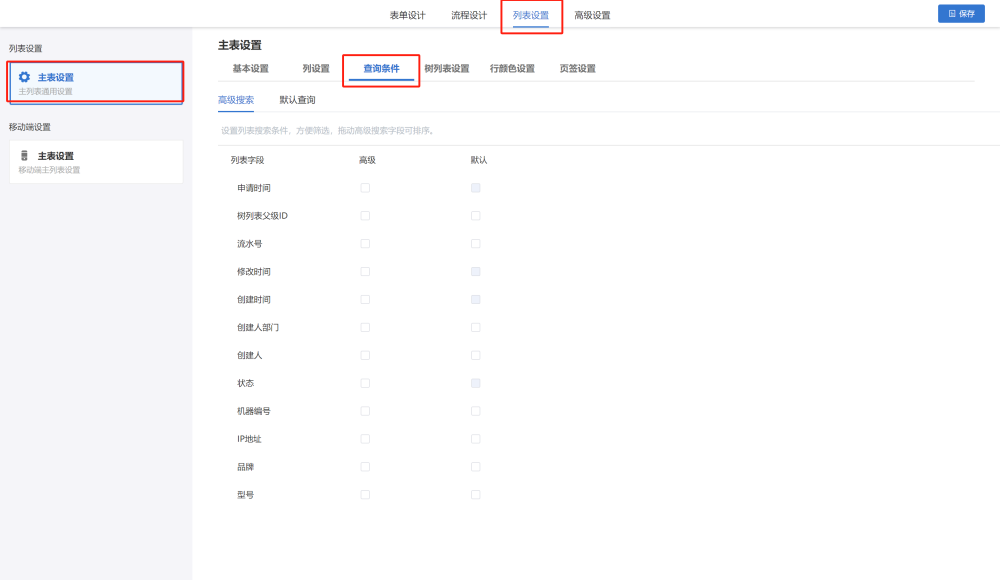This screenshot has width=1000, height=580.
Task: Enable 高级 checkbox for 申请时间
Action: pyautogui.click(x=365, y=188)
